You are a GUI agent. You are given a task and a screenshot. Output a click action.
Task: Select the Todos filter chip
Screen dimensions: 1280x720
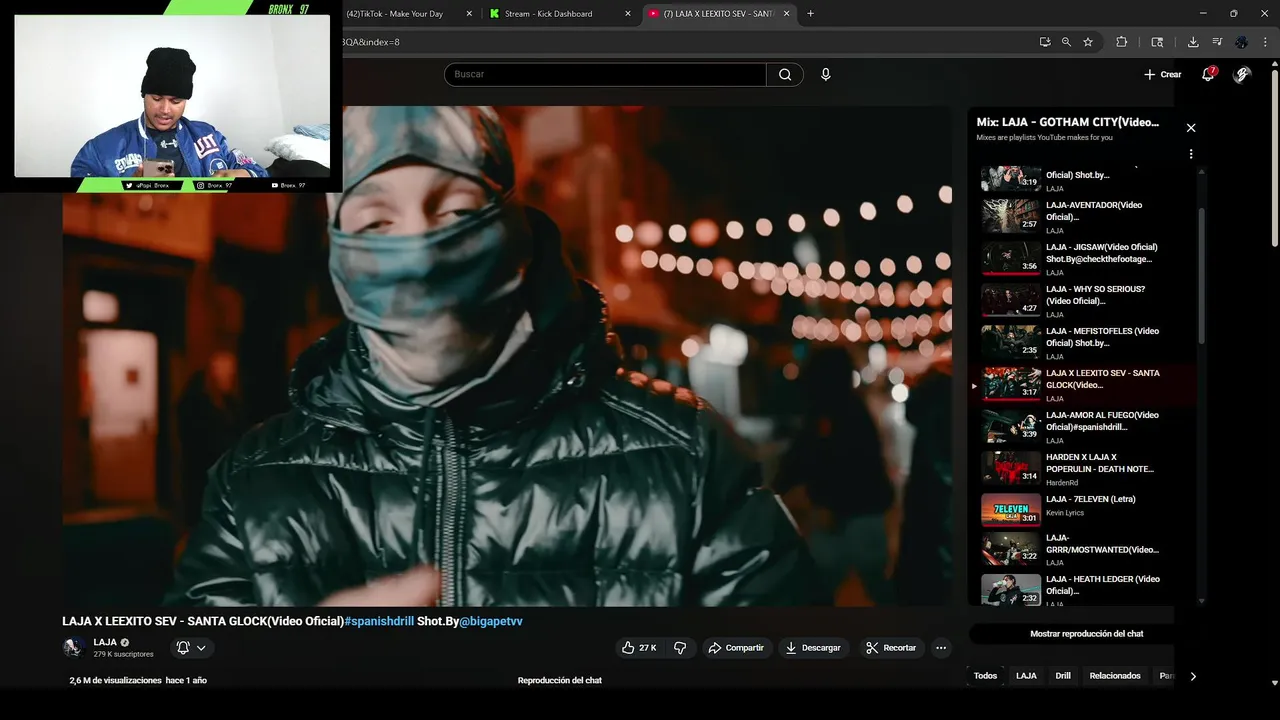(x=986, y=676)
